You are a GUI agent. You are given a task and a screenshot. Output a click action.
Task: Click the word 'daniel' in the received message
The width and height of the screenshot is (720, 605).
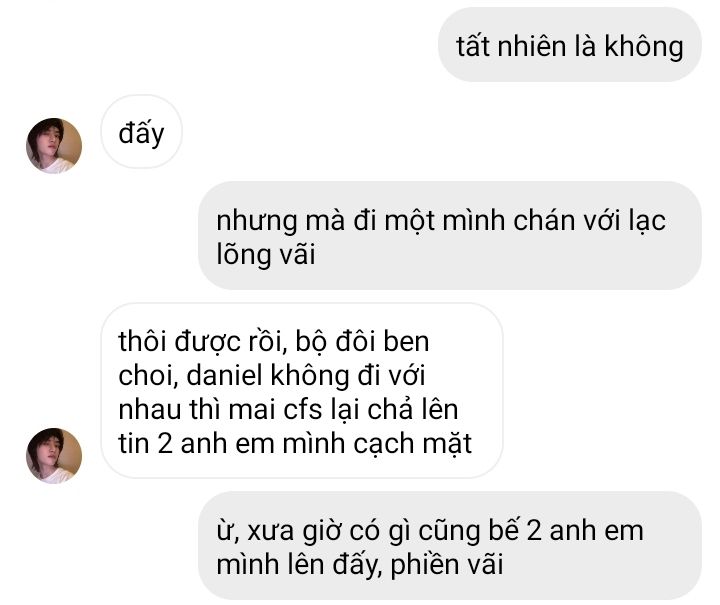coord(225,375)
